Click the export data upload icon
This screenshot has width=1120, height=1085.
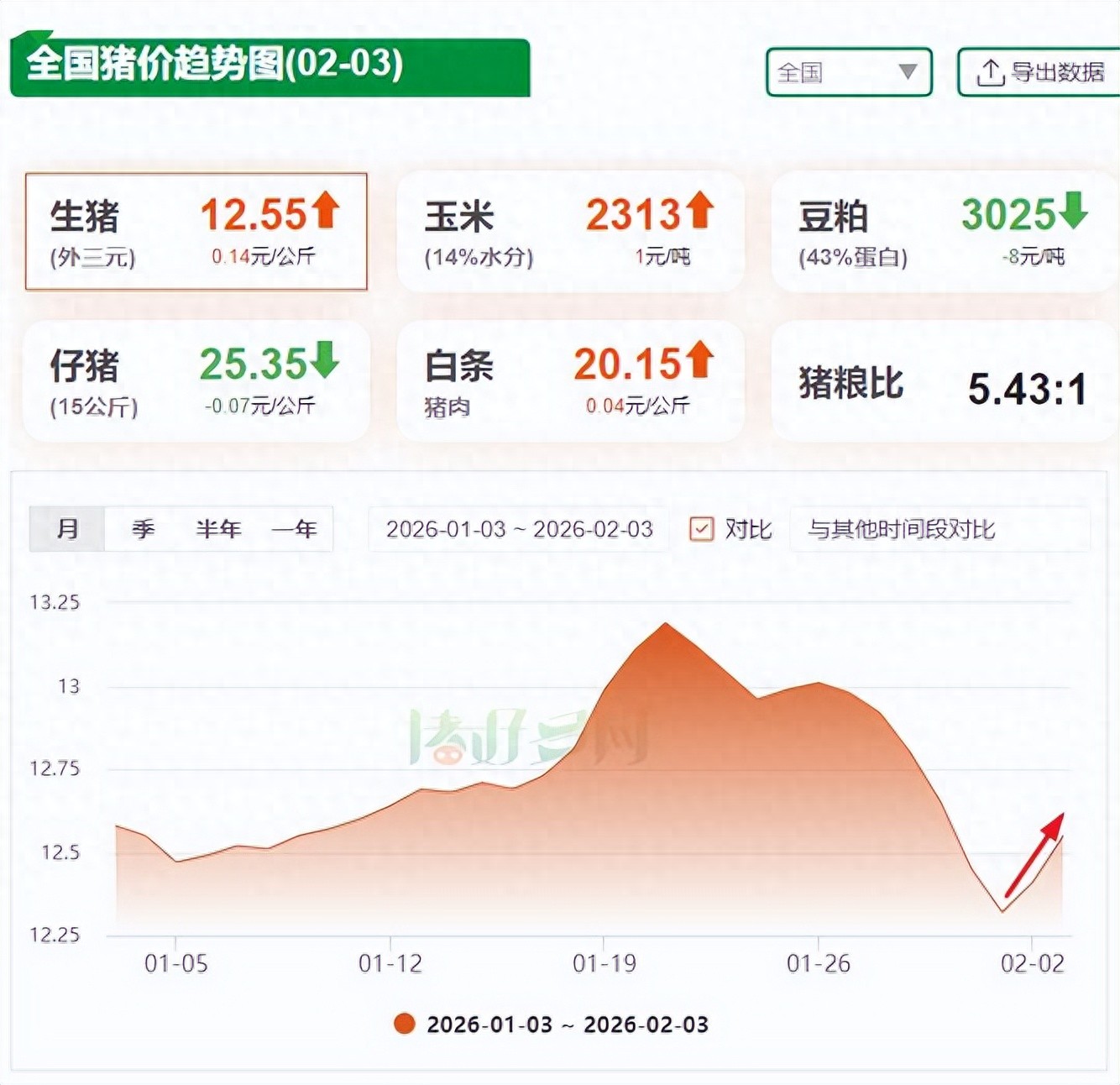click(991, 73)
